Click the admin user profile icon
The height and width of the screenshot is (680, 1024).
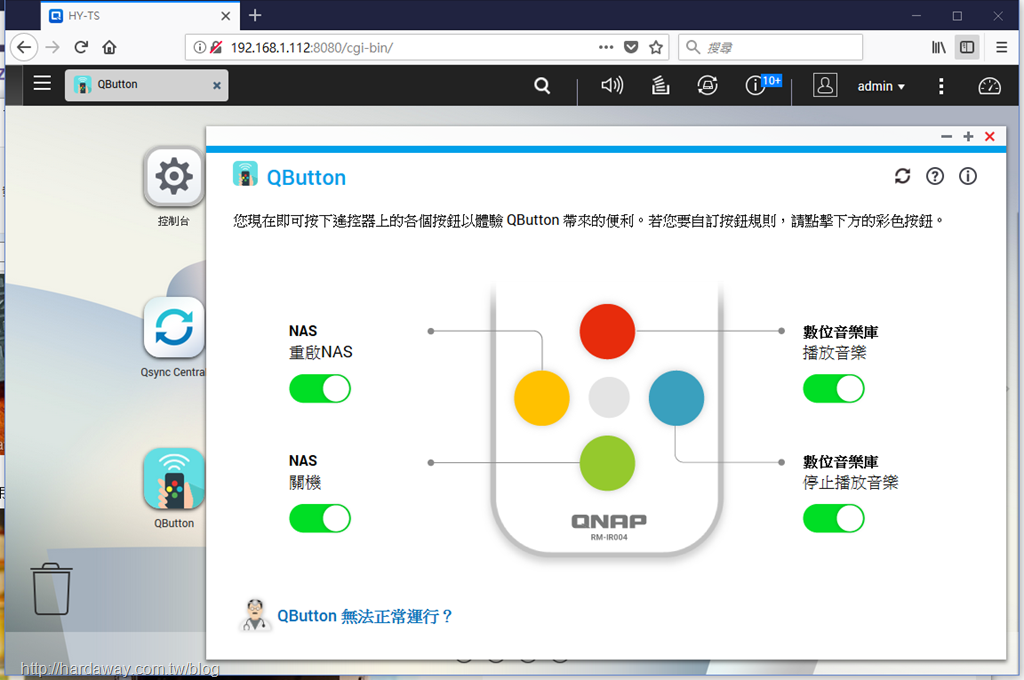(825, 85)
